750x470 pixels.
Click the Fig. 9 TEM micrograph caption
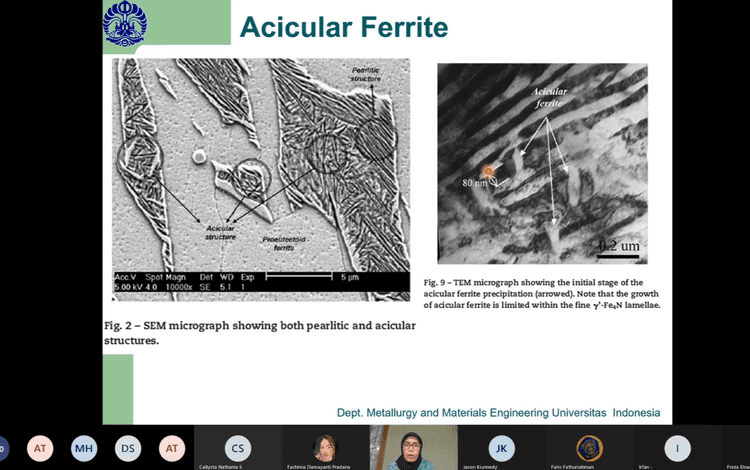coord(541,294)
